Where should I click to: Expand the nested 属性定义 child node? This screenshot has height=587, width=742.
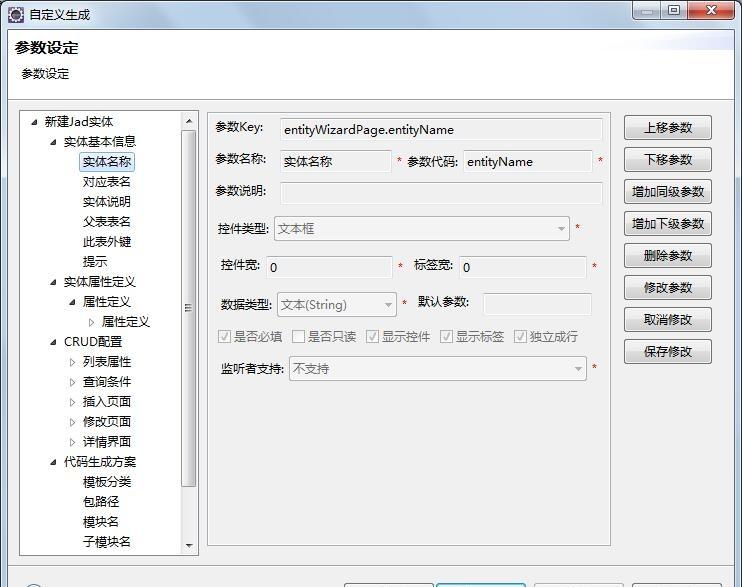[x=91, y=322]
